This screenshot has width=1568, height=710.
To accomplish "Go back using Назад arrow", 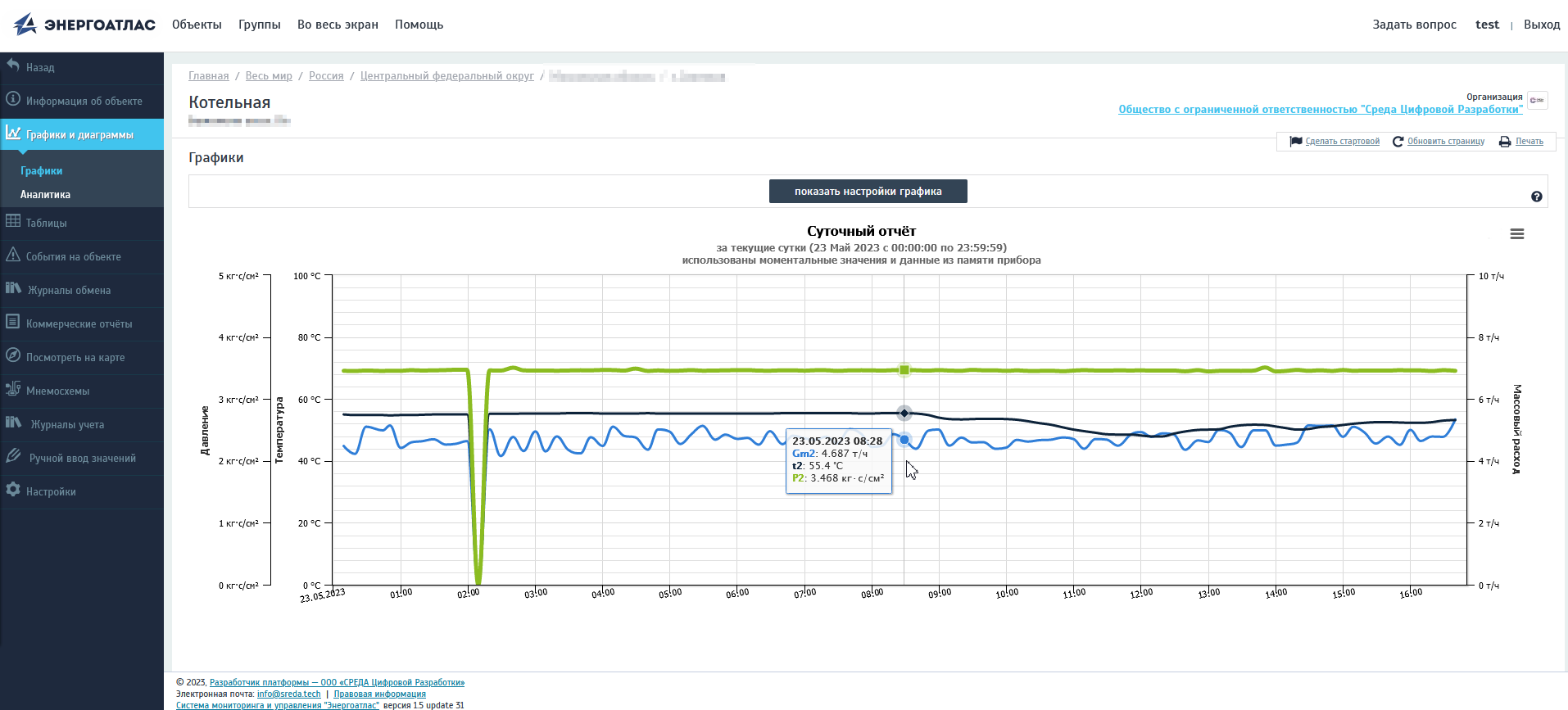I will point(39,67).
